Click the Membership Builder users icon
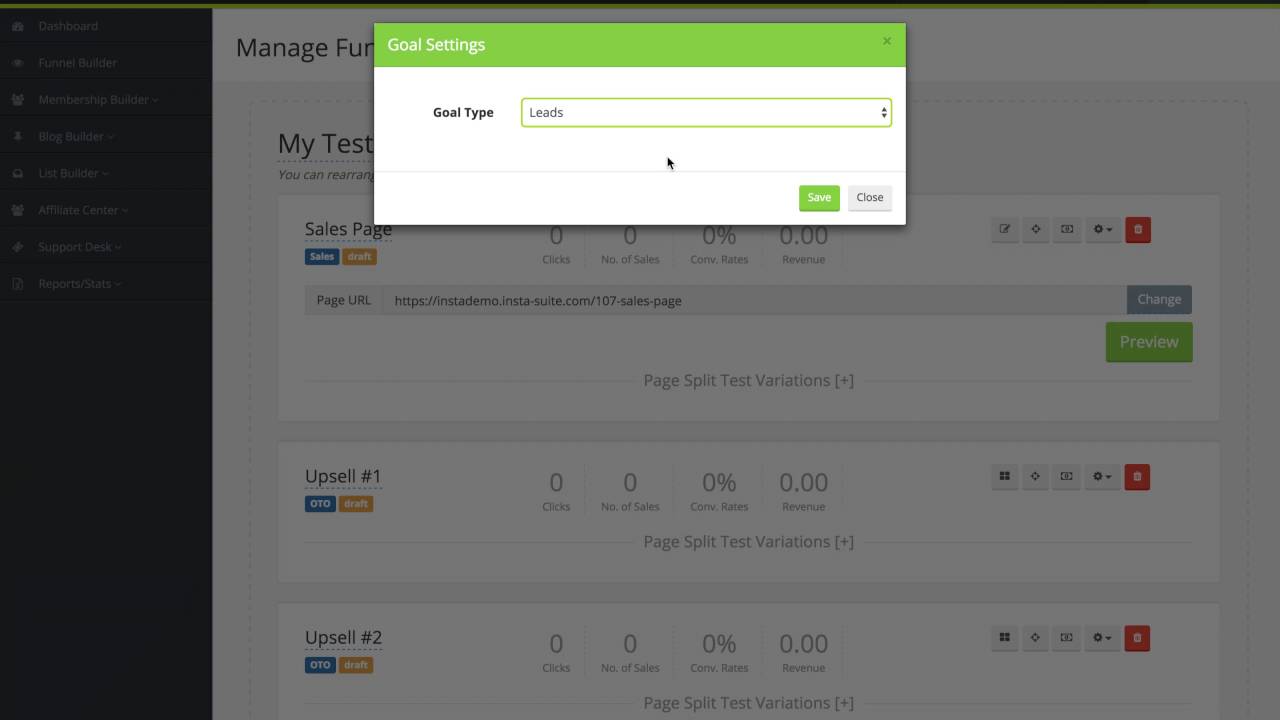Viewport: 1280px width, 720px height. click(x=18, y=100)
